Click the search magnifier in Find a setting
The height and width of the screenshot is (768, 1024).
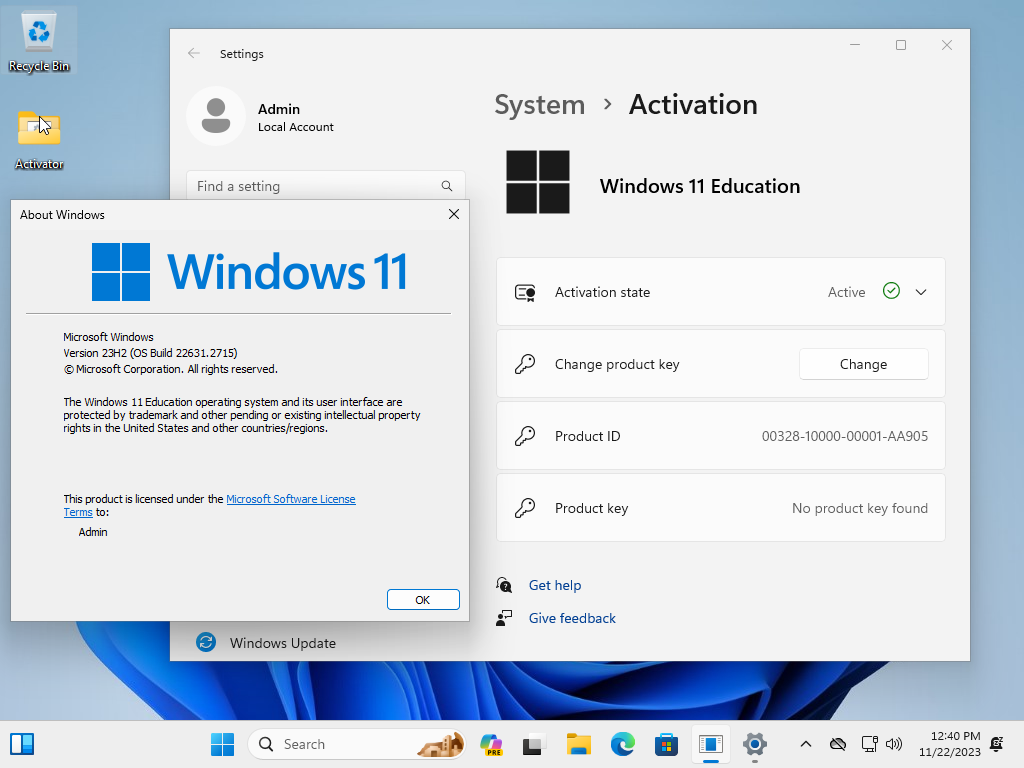pos(447,186)
